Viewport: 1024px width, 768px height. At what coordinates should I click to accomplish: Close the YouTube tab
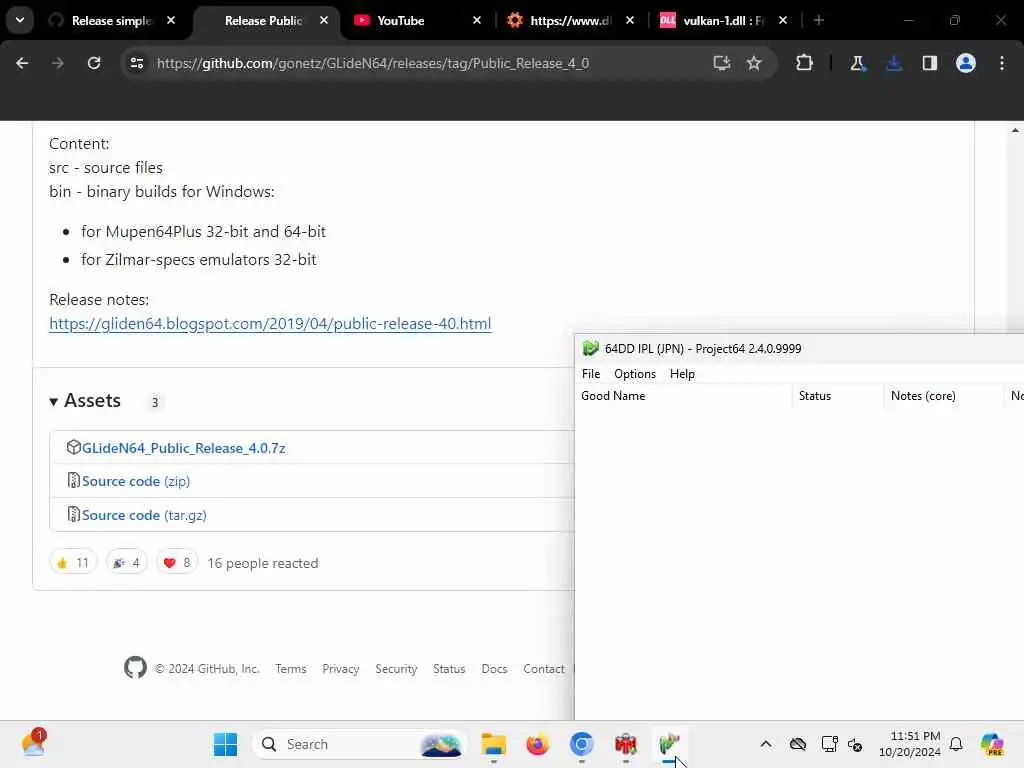[x=477, y=21]
